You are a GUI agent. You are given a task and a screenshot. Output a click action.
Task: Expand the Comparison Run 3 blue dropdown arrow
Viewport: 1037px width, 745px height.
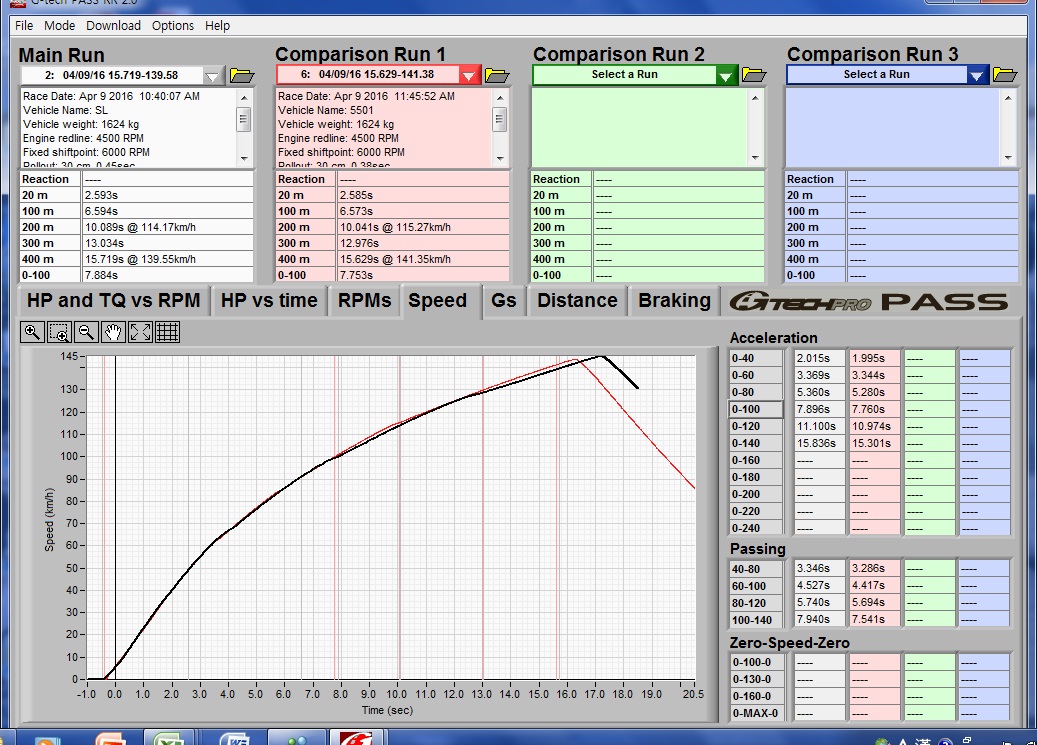(x=977, y=75)
